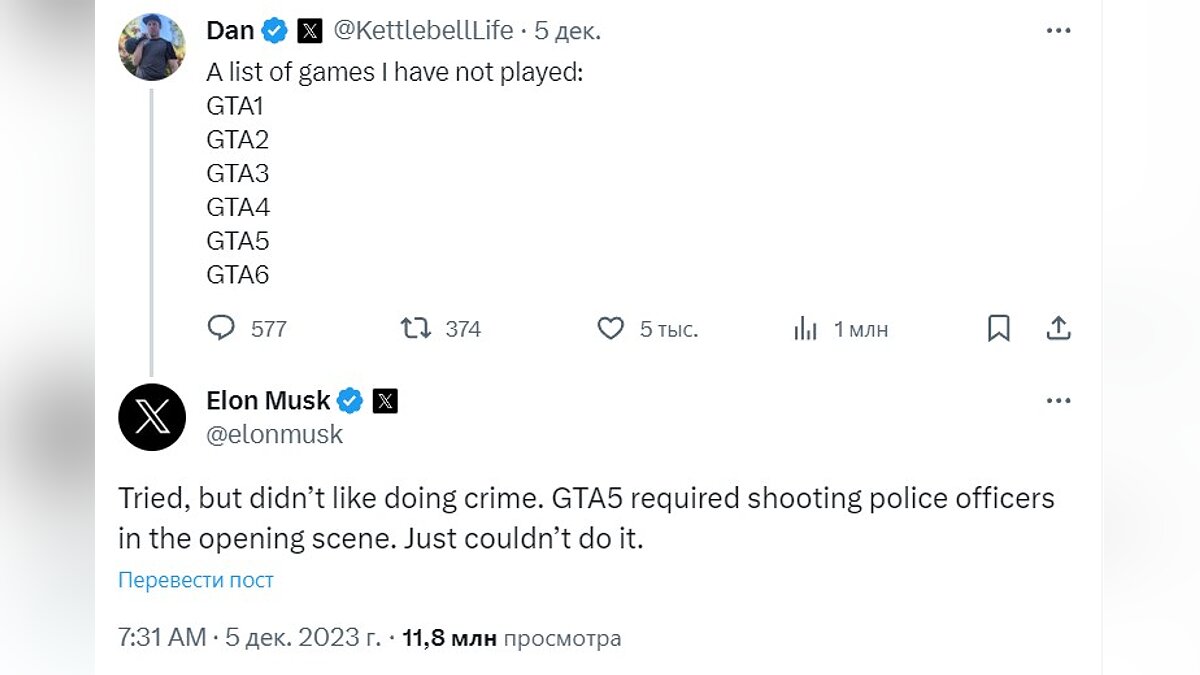
Task: Click X affiliate badge beside Elon Musk
Action: pyautogui.click(x=385, y=401)
